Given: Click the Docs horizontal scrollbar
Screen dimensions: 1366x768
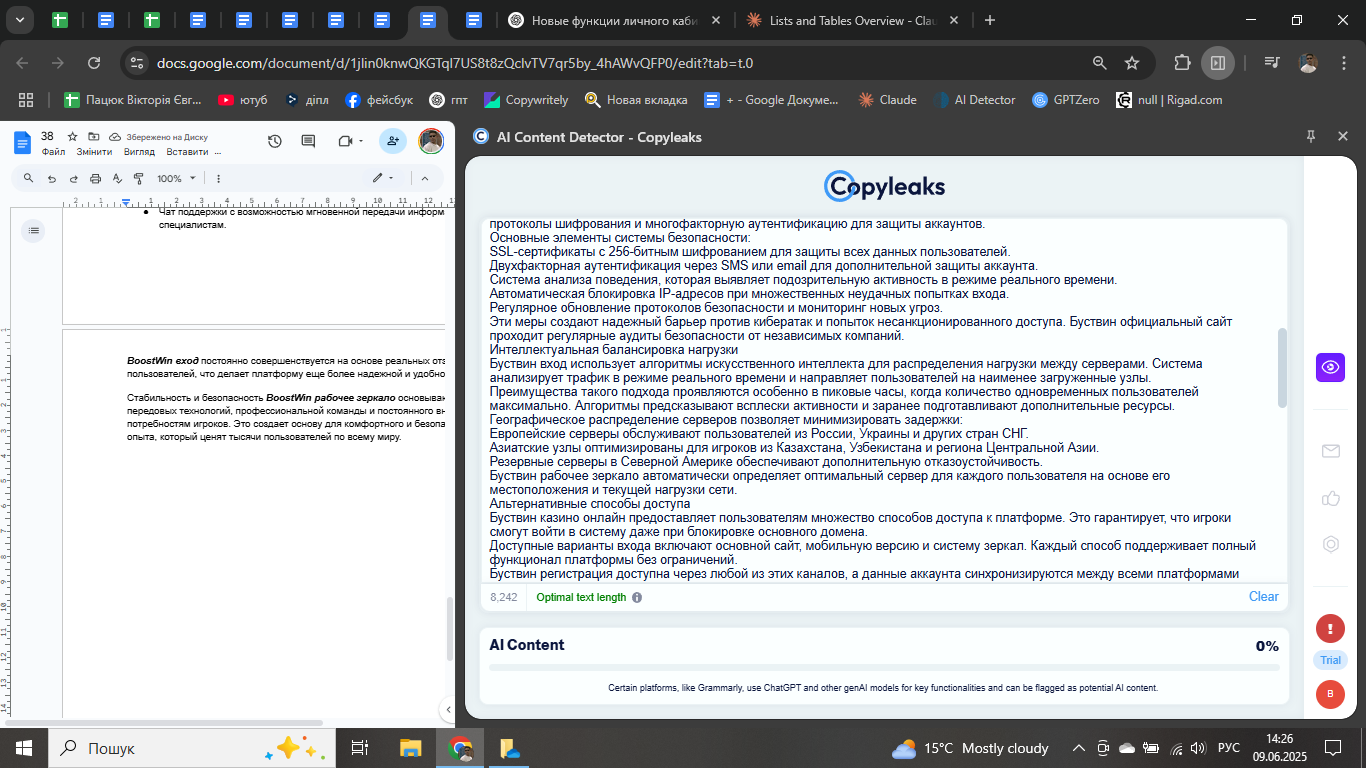Looking at the screenshot, I should (x=162, y=722).
